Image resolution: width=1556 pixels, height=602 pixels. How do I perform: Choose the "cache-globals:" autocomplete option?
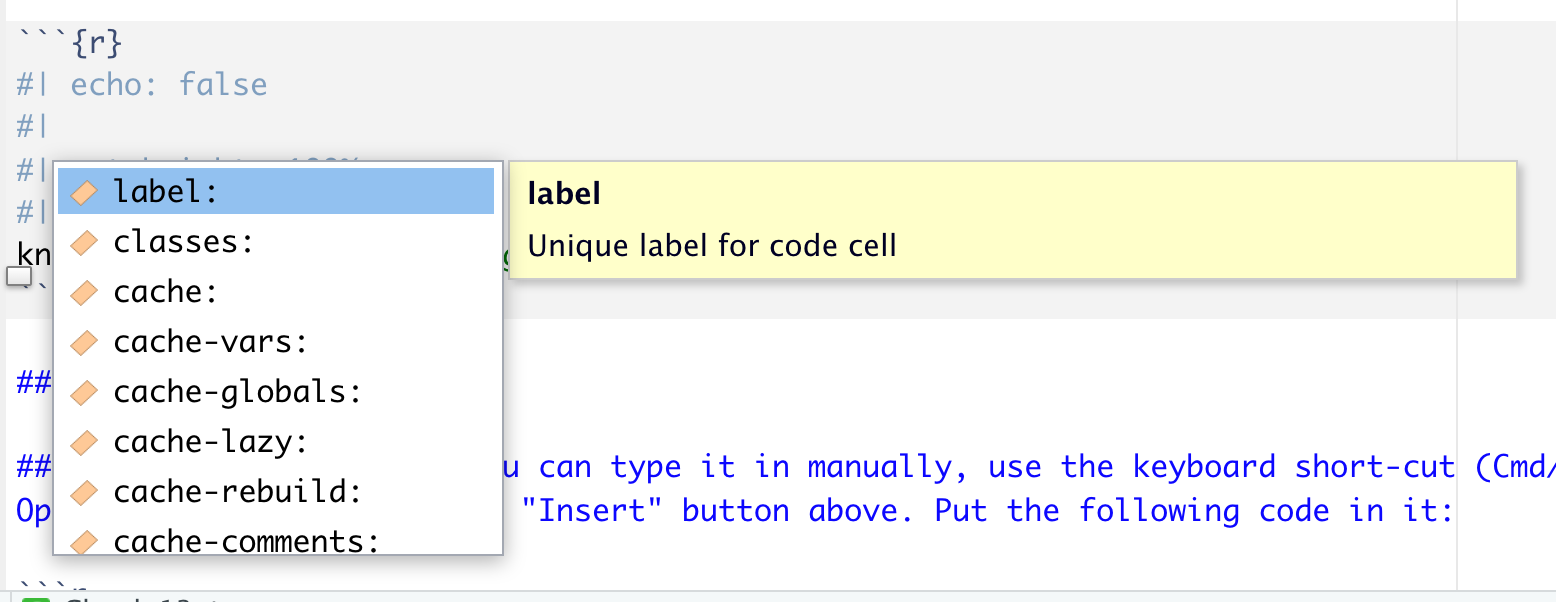237,392
